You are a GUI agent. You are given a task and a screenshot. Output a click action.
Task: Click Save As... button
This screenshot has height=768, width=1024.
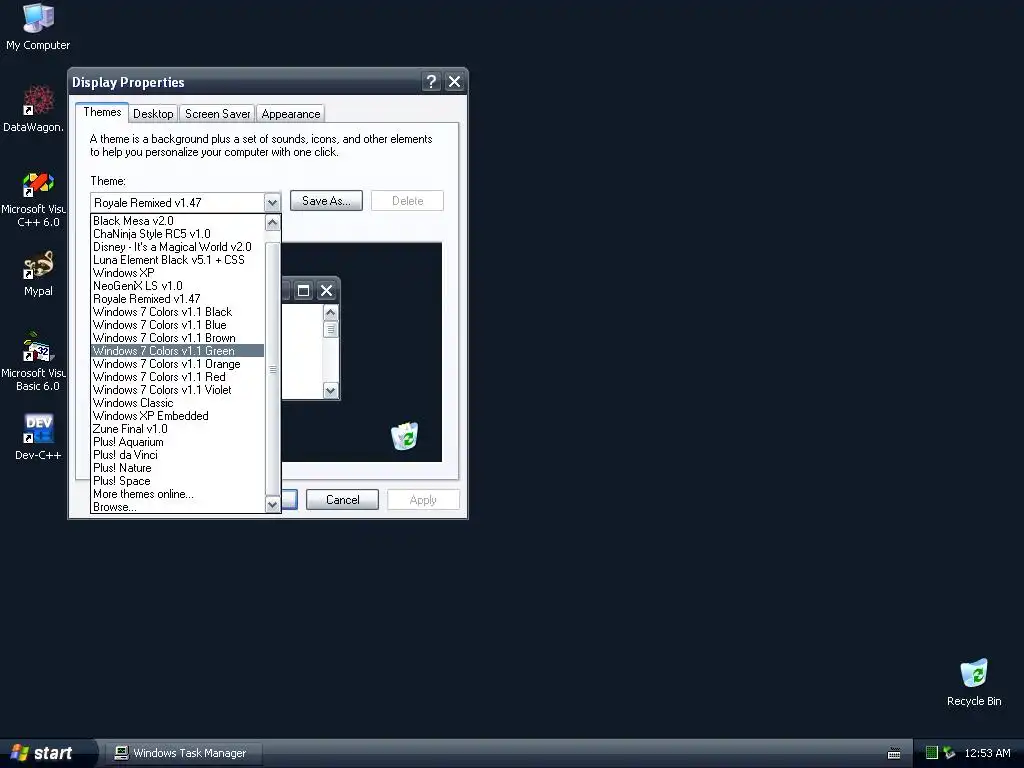click(x=326, y=201)
